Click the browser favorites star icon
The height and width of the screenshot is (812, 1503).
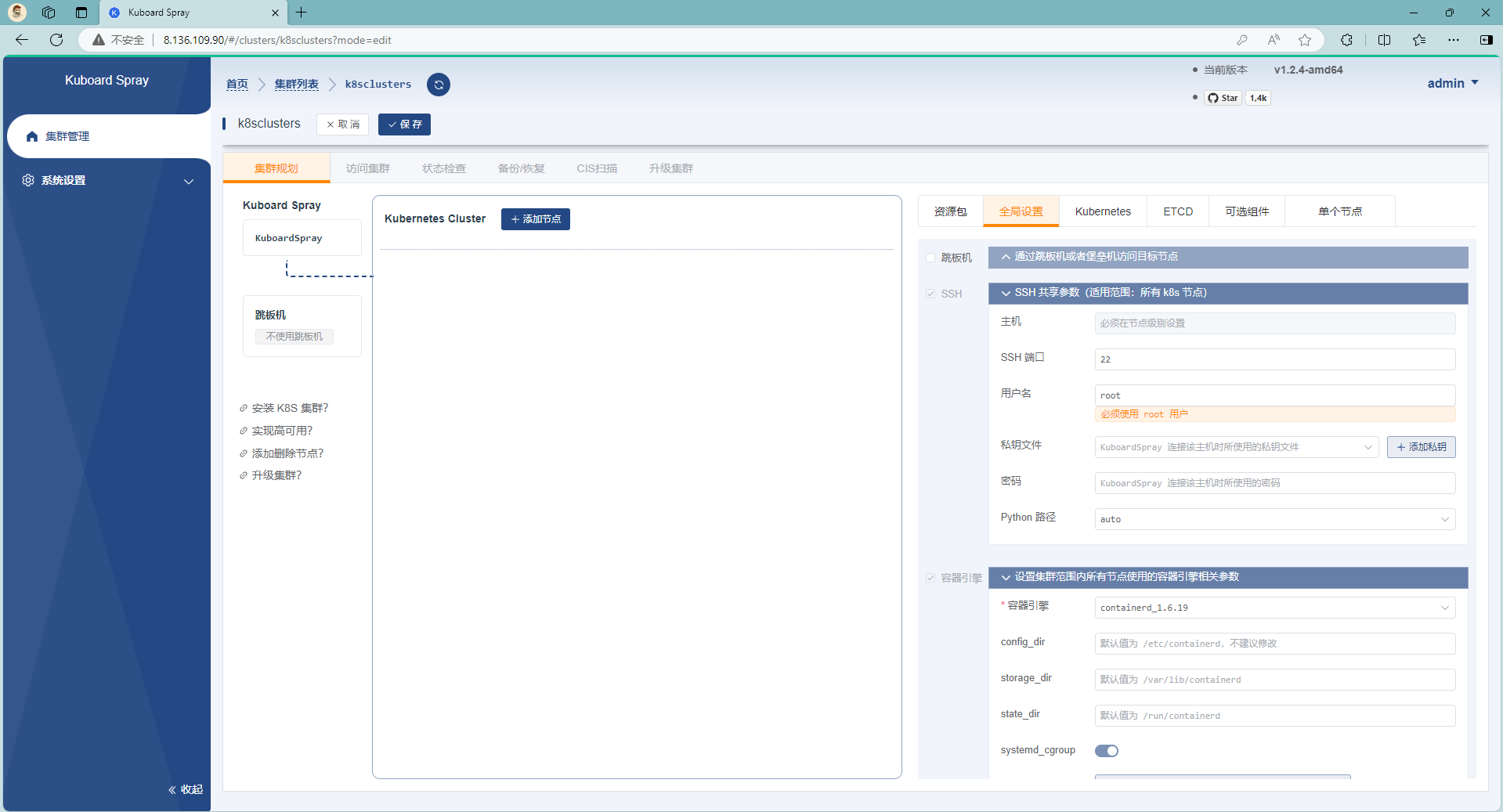pos(1304,40)
